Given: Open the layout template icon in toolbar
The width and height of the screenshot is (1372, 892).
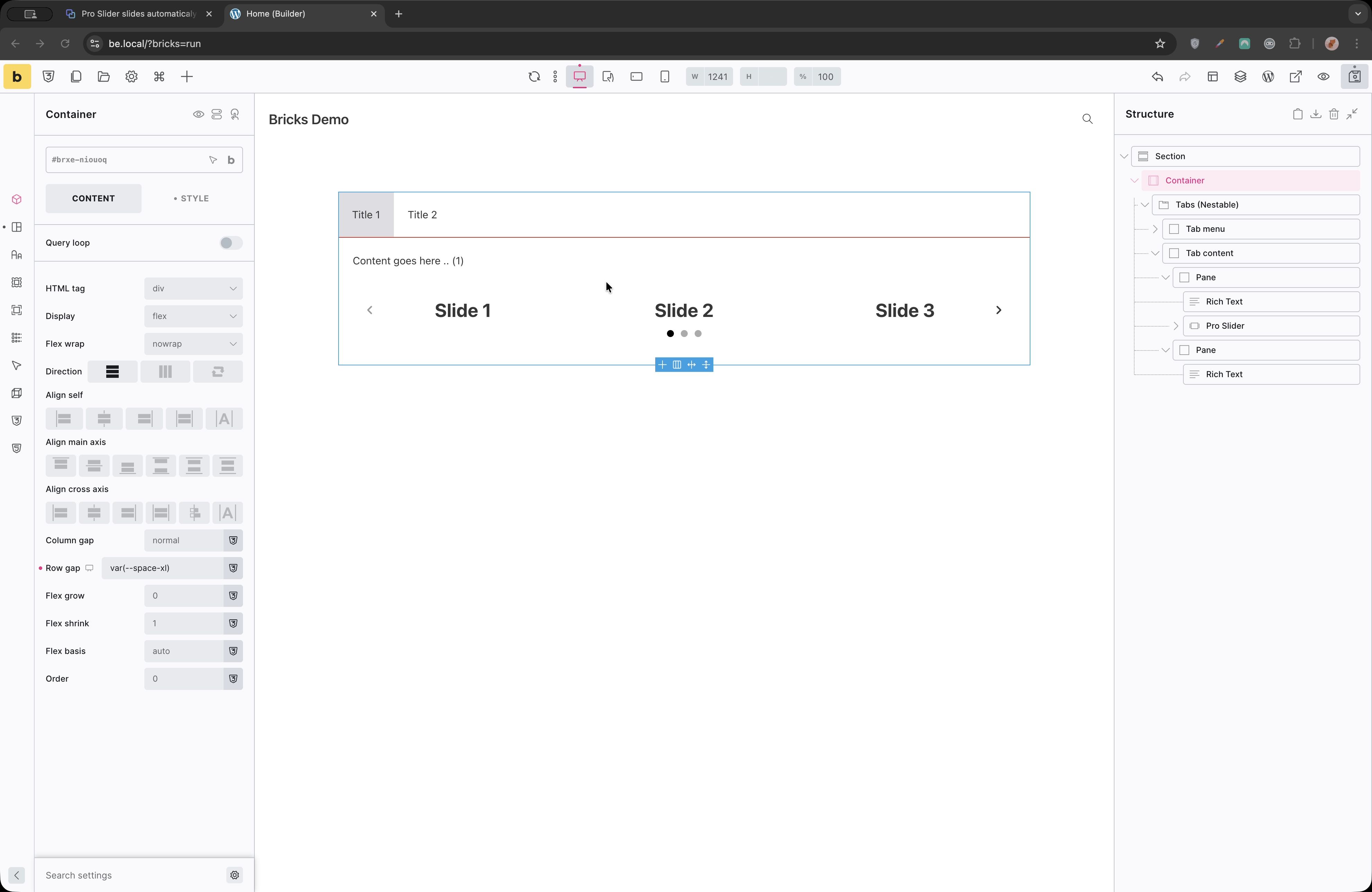Looking at the screenshot, I should point(1213,76).
